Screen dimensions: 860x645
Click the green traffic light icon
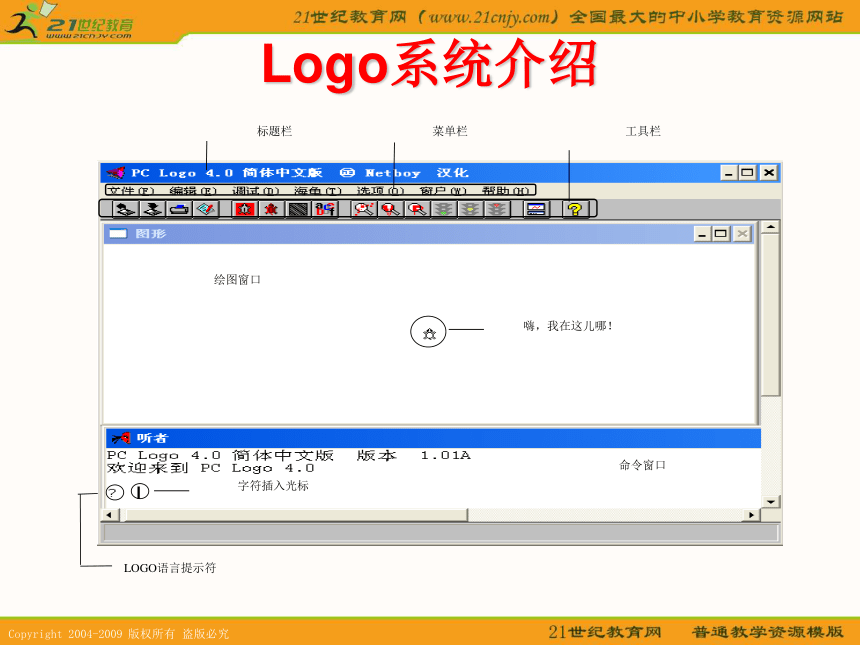[444, 209]
